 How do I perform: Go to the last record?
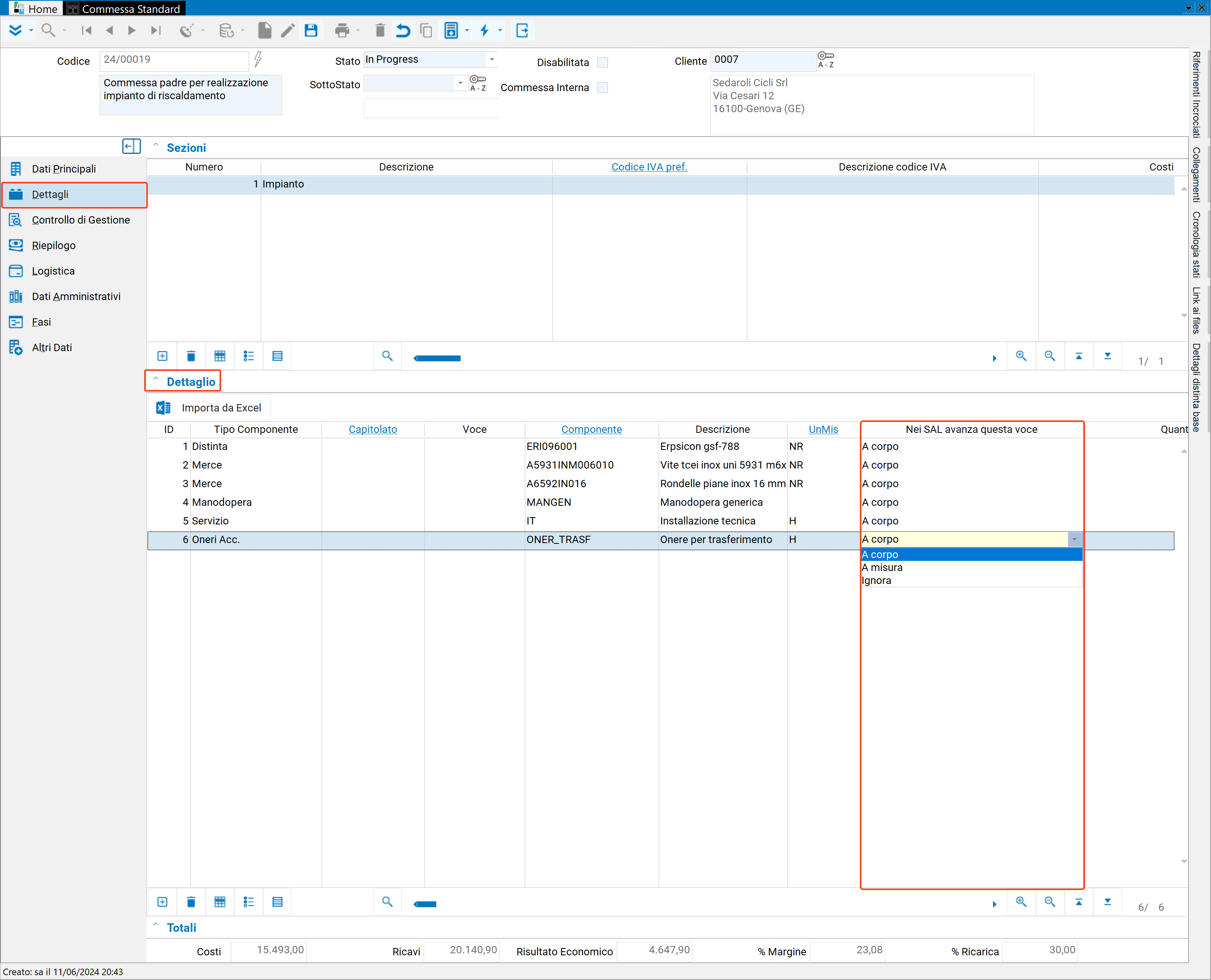tap(156, 30)
